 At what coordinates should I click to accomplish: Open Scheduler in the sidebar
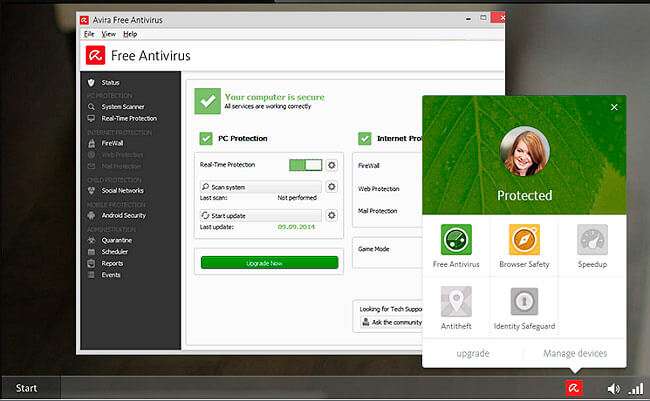(114, 252)
